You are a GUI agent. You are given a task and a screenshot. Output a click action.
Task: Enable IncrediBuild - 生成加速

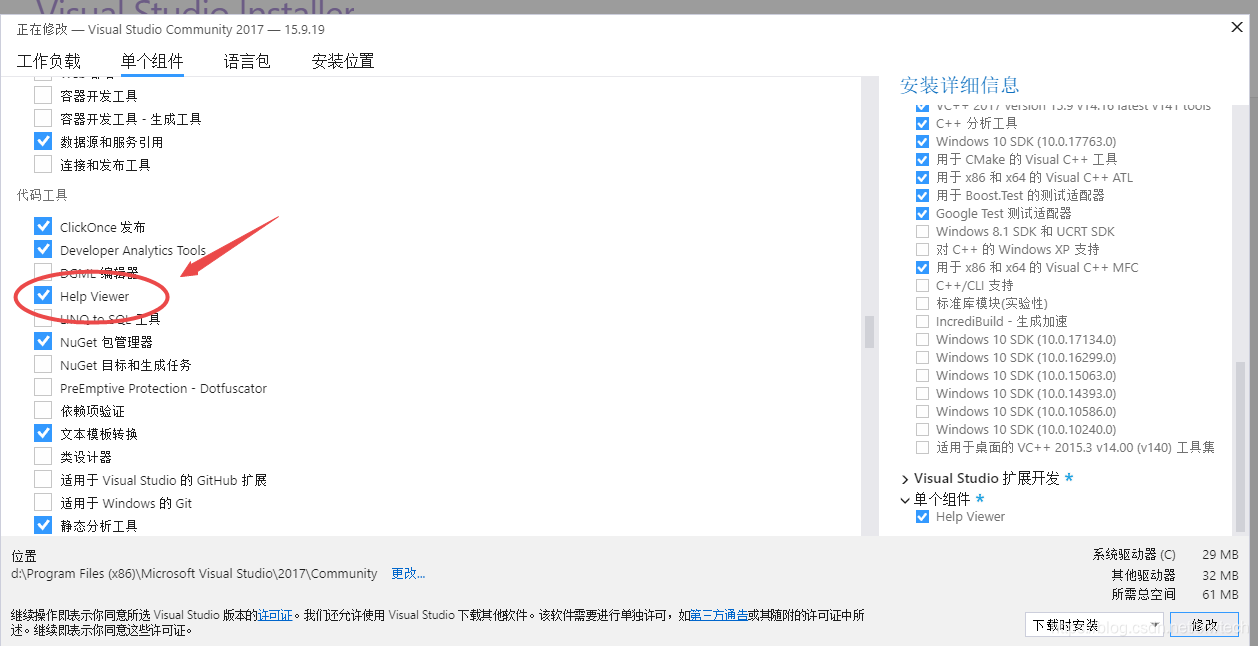click(x=922, y=321)
